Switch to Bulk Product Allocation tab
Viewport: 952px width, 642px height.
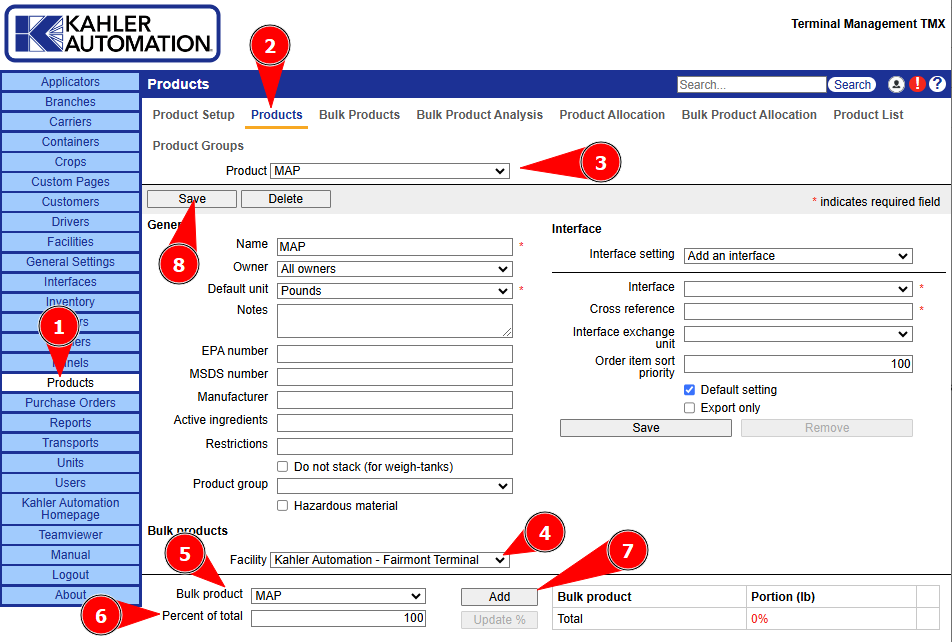tap(749, 115)
